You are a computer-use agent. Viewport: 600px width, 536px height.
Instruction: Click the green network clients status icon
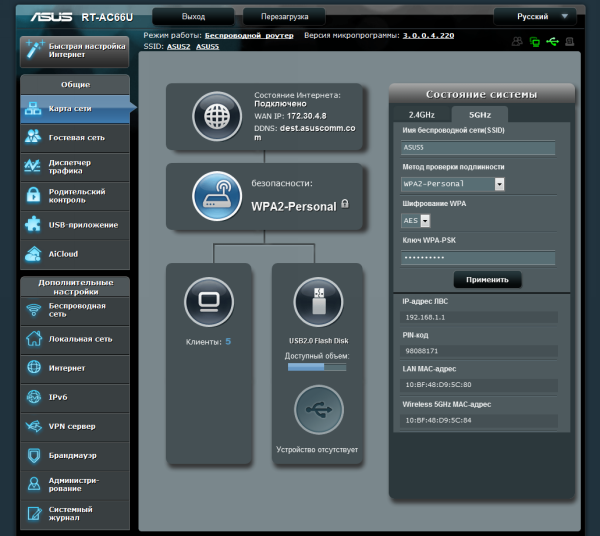[x=535, y=41]
